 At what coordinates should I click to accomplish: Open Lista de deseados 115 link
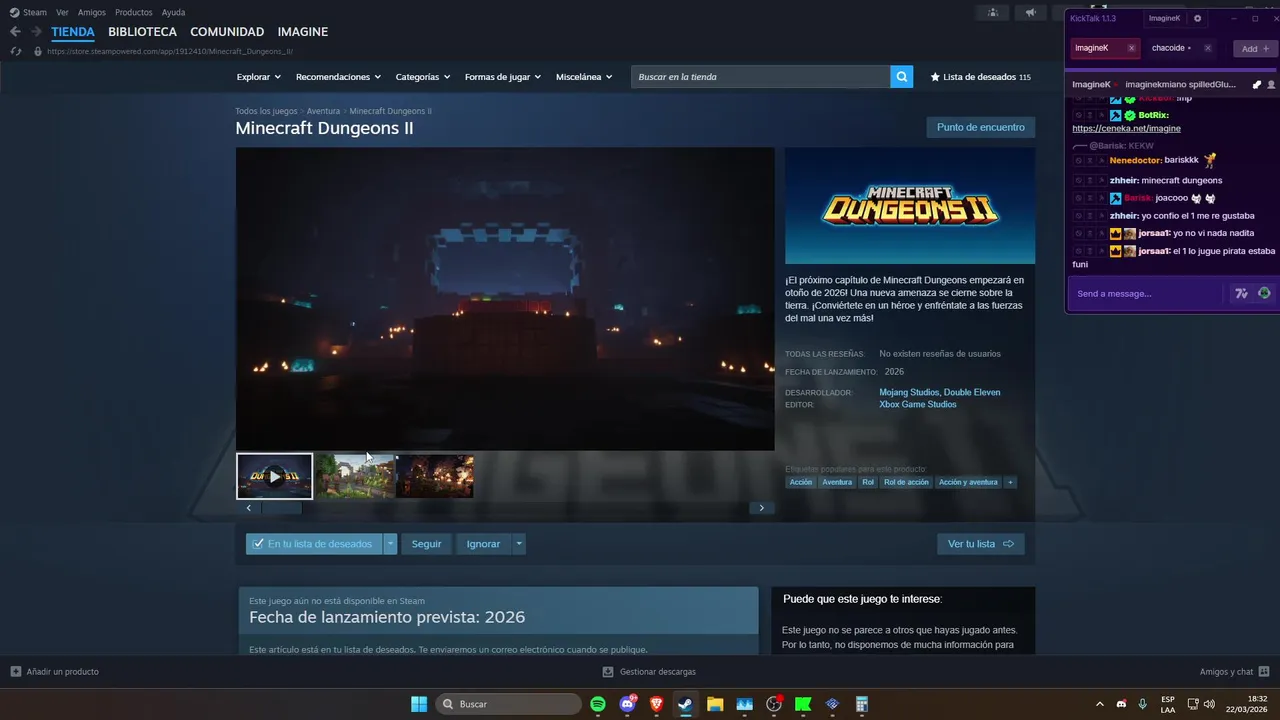tap(980, 77)
